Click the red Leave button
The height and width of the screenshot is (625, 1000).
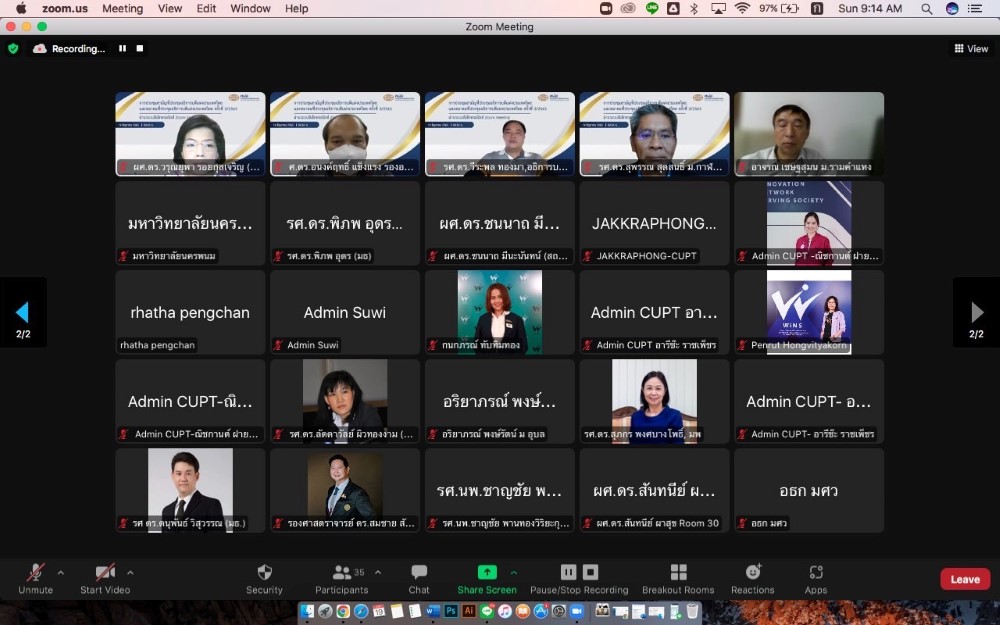click(964, 579)
